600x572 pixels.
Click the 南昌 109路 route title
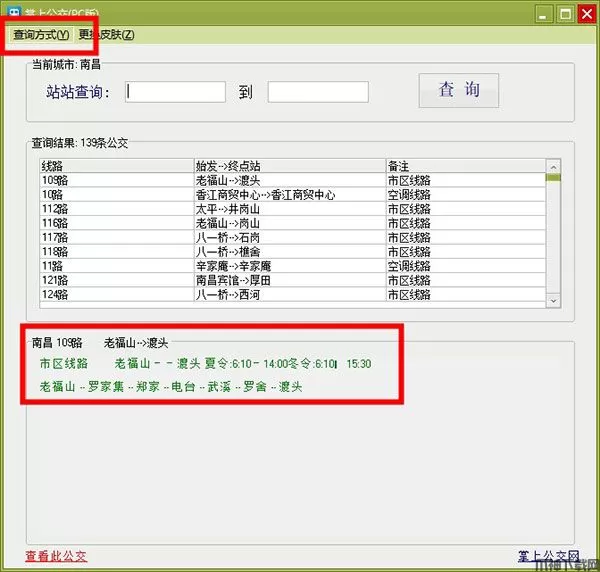point(57,342)
